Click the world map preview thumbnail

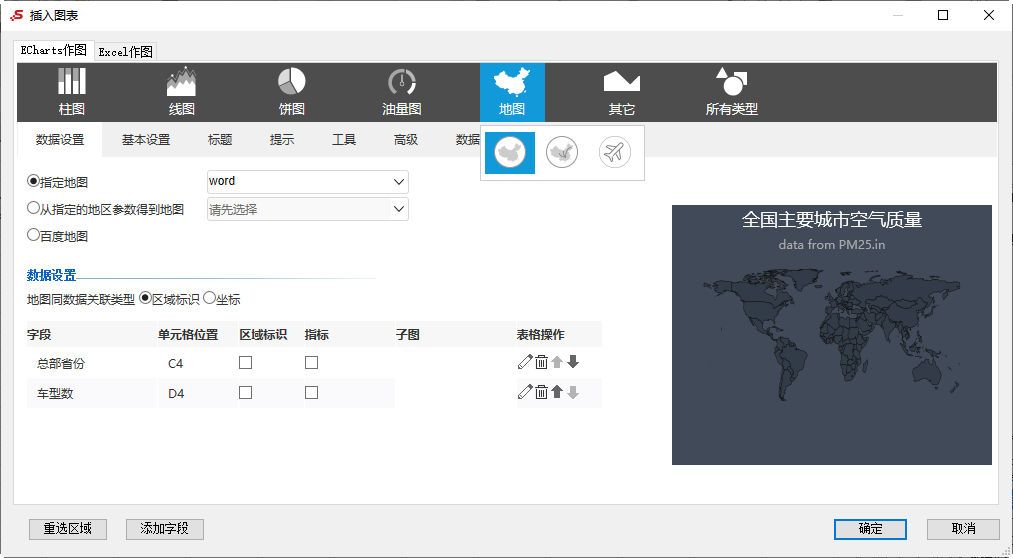(x=831, y=335)
